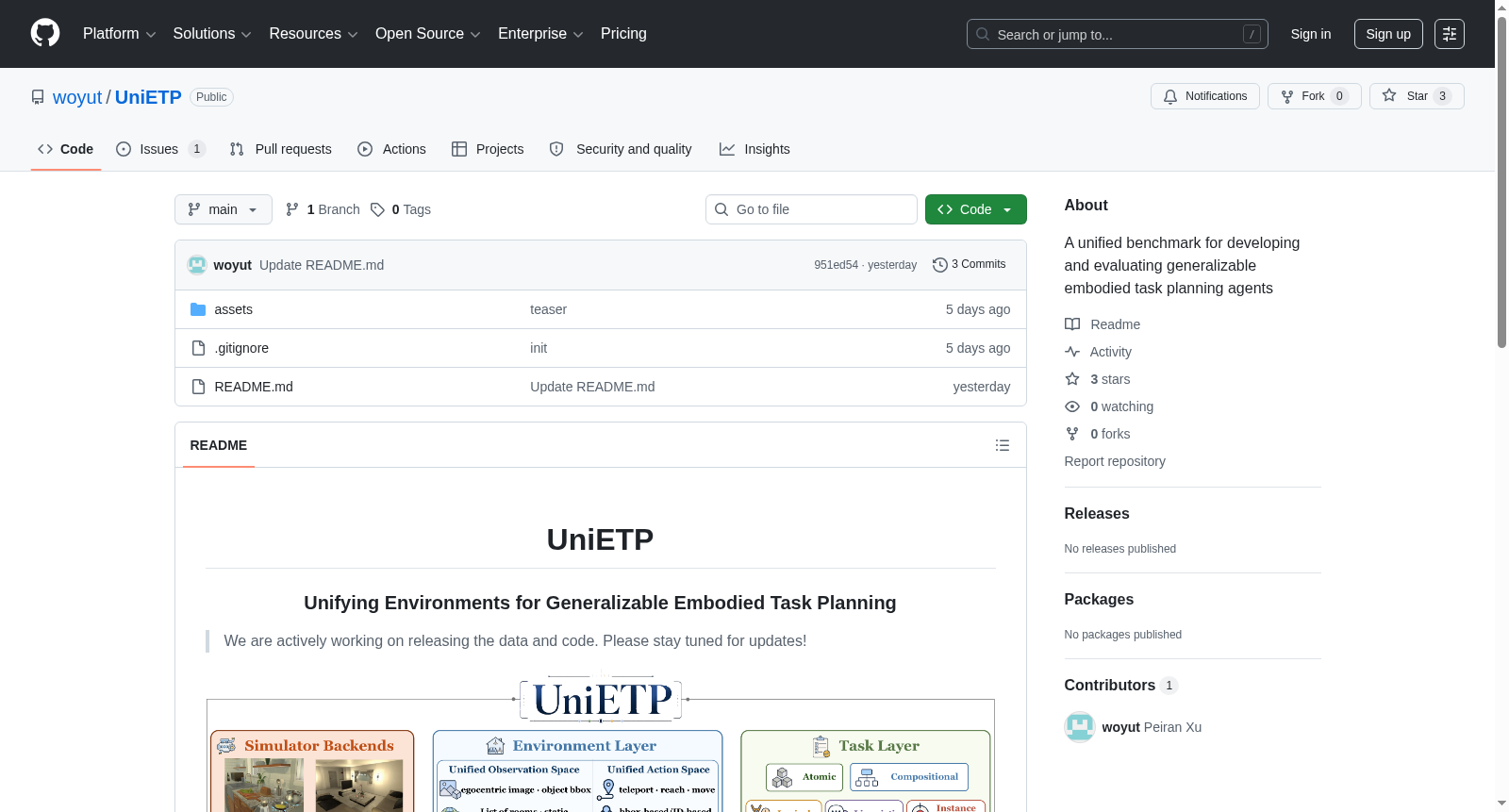Screen dimensions: 1509x812
Task: Open the .gitignore file name
Action: (x=241, y=348)
